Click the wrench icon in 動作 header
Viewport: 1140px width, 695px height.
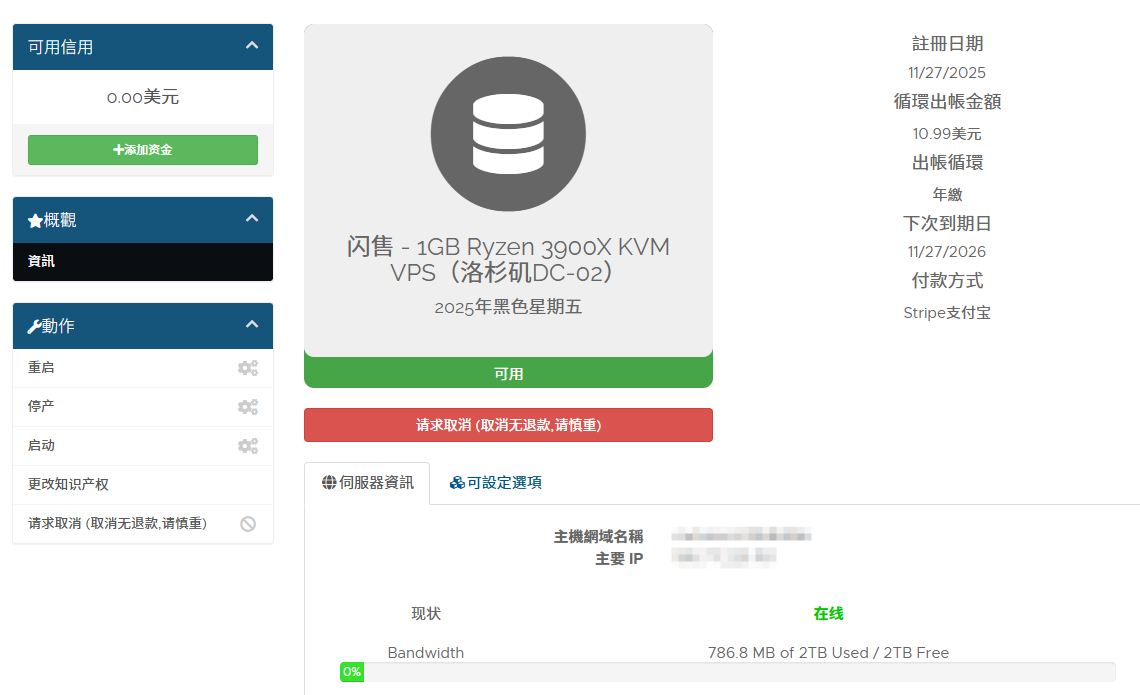[34, 327]
